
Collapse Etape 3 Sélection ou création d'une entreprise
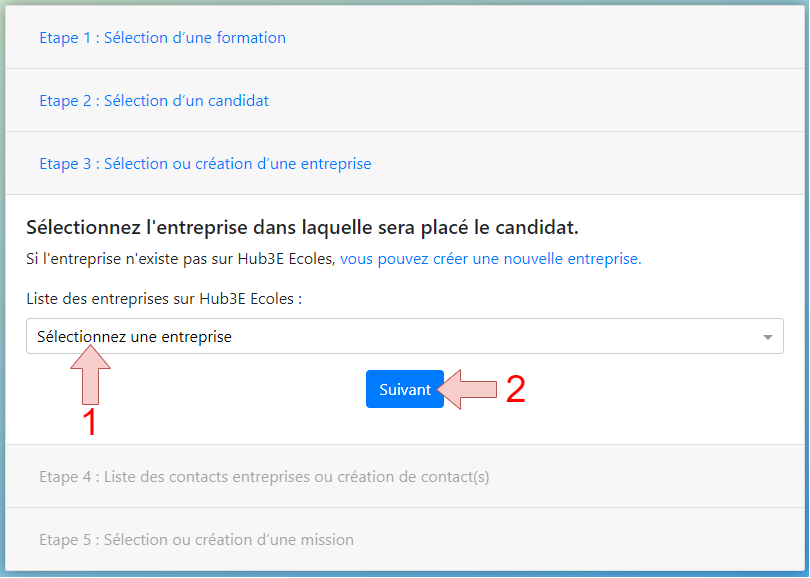[205, 164]
